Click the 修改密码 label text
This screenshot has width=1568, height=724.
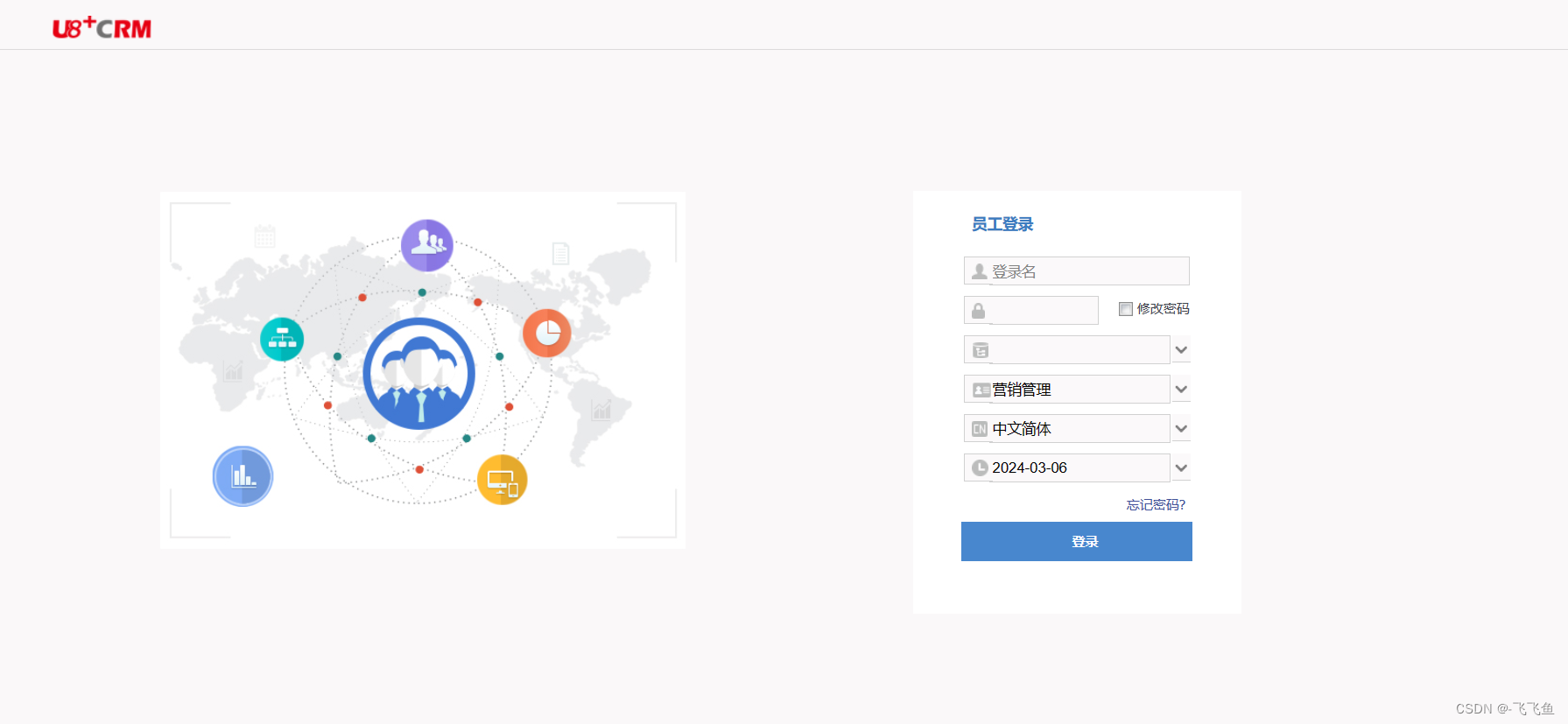tap(1163, 309)
